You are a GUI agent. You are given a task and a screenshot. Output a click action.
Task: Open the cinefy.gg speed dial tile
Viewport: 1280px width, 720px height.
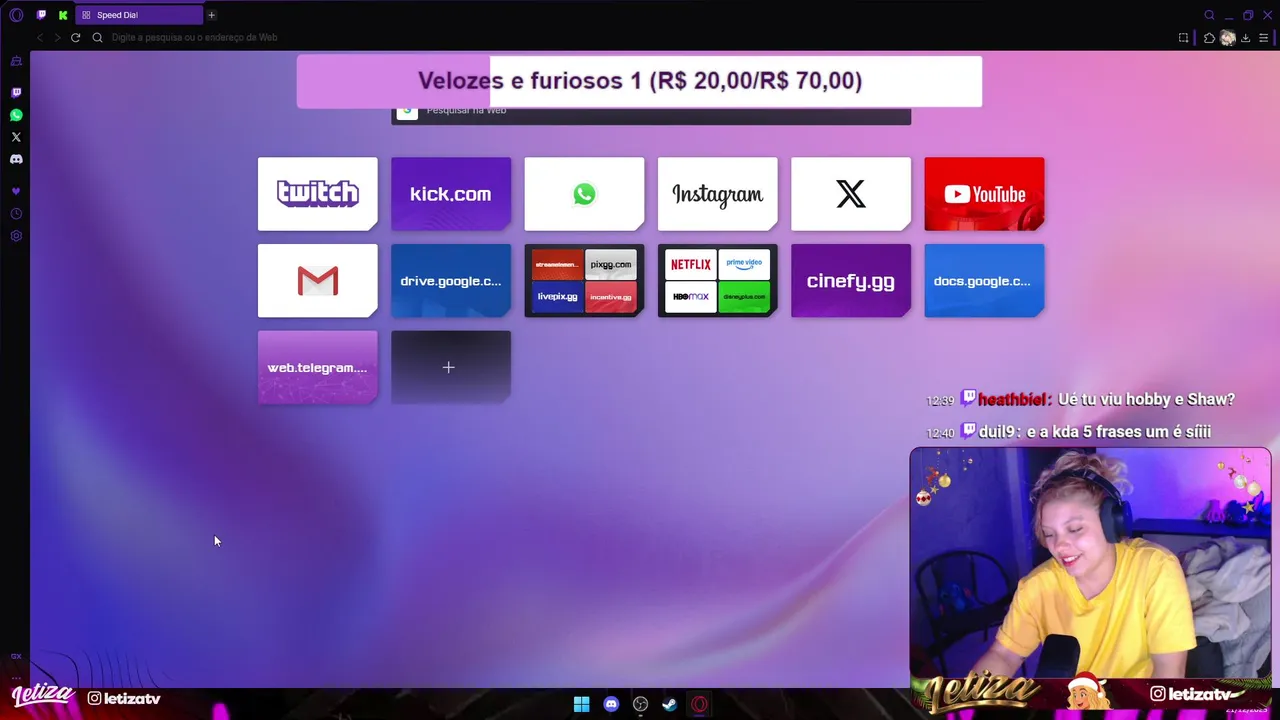pos(851,281)
